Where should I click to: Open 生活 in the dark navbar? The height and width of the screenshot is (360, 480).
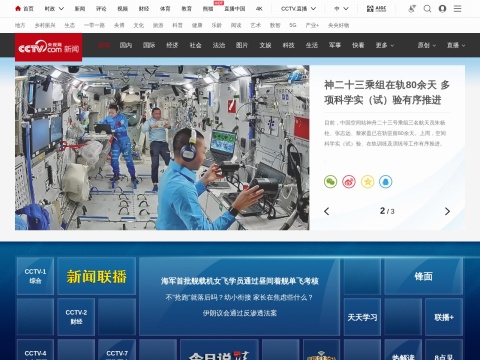(x=312, y=45)
